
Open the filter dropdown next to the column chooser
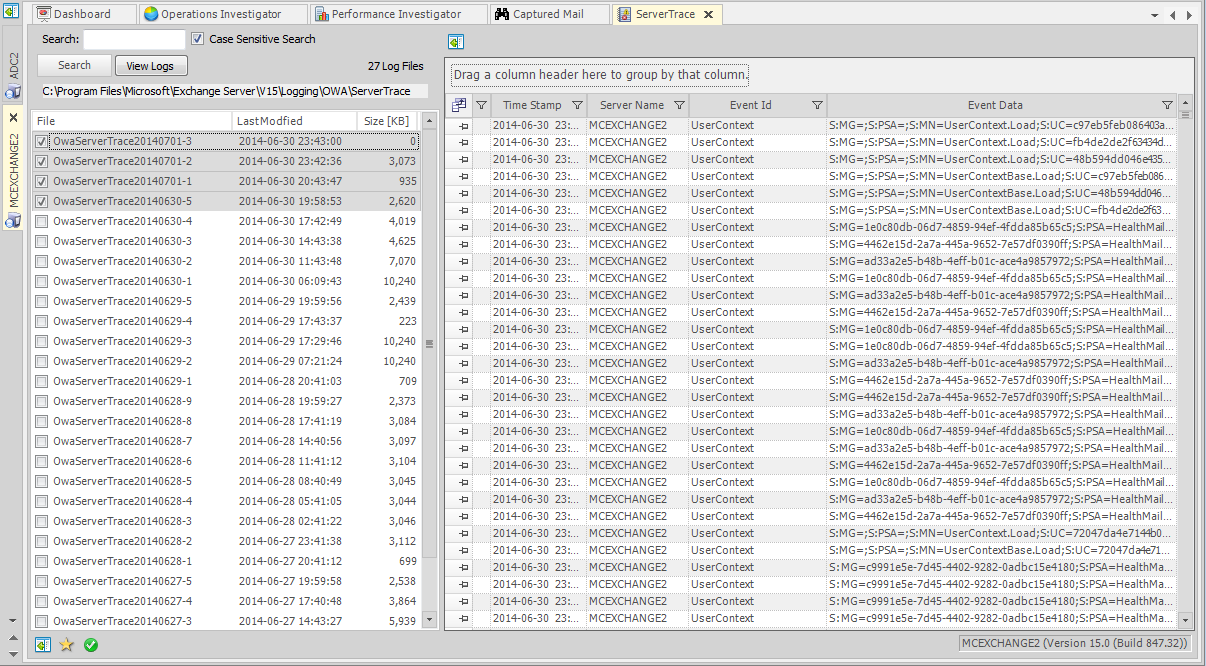(481, 105)
